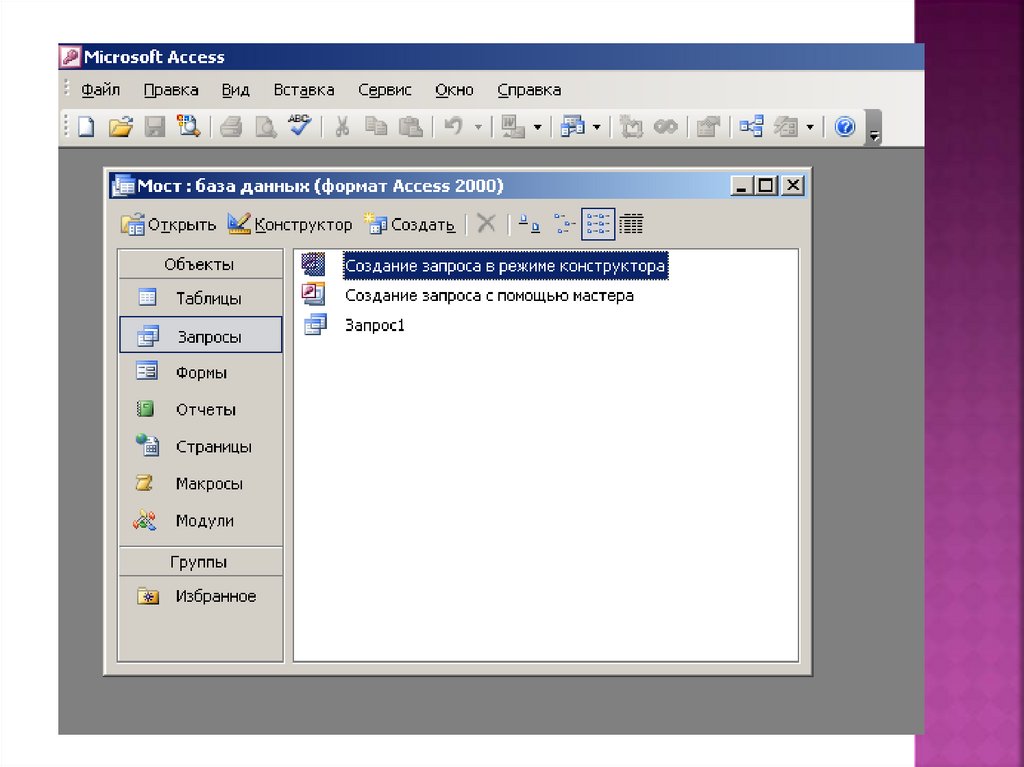Minimize the Мост database window
Viewport: 1024px width, 767px height.
[x=741, y=186]
